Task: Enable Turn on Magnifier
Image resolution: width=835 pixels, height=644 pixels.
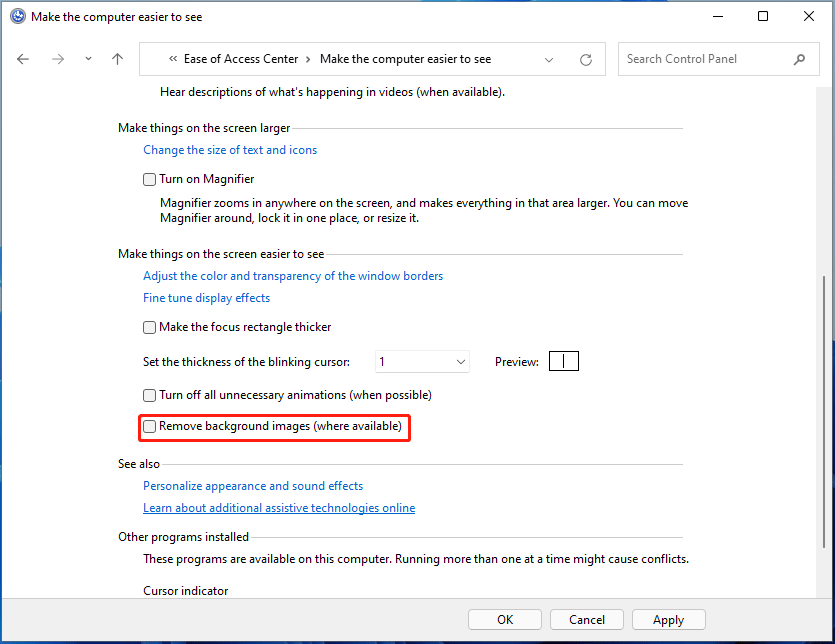Action: coord(149,178)
